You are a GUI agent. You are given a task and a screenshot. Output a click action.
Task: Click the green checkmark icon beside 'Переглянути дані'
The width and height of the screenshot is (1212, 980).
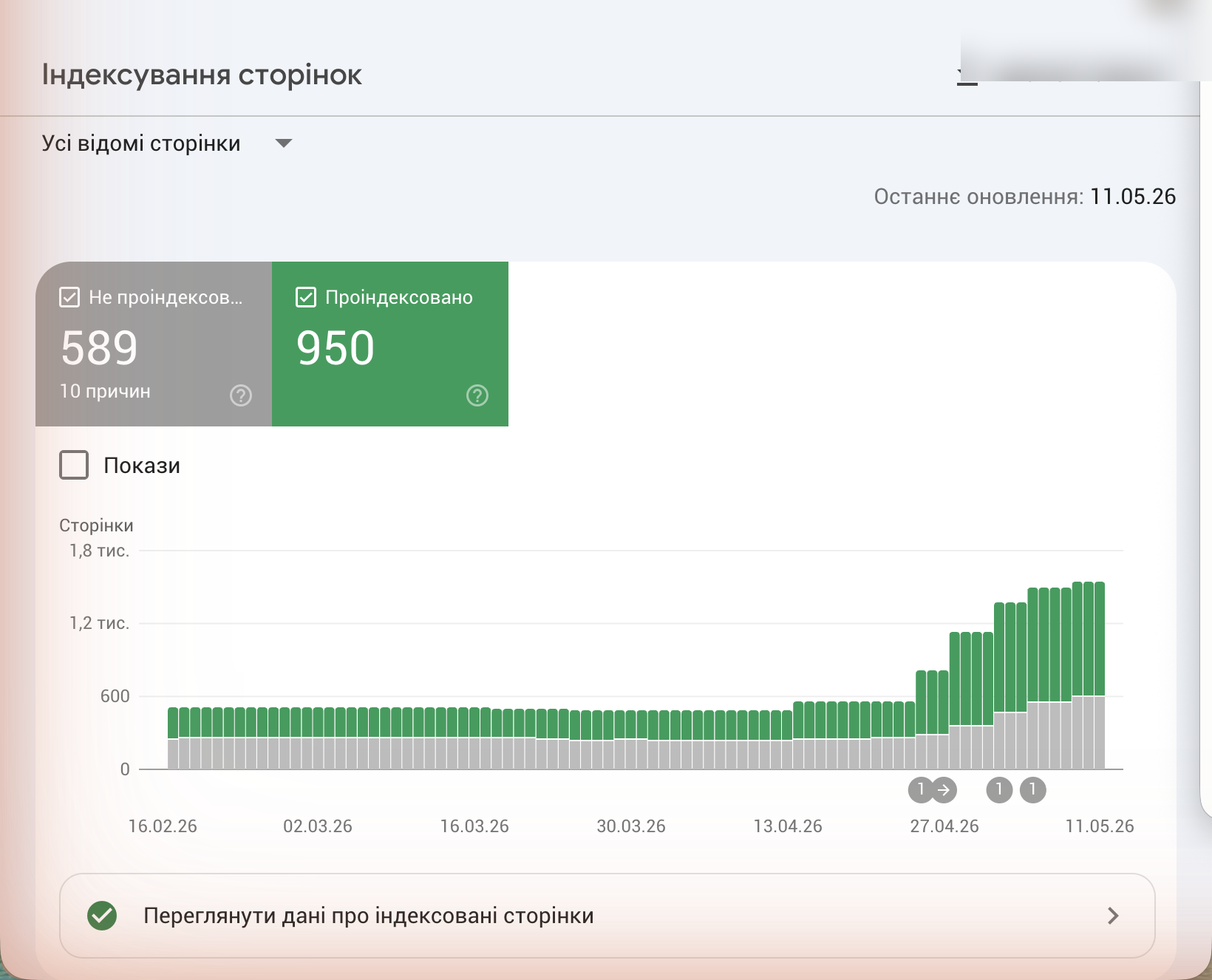[102, 916]
